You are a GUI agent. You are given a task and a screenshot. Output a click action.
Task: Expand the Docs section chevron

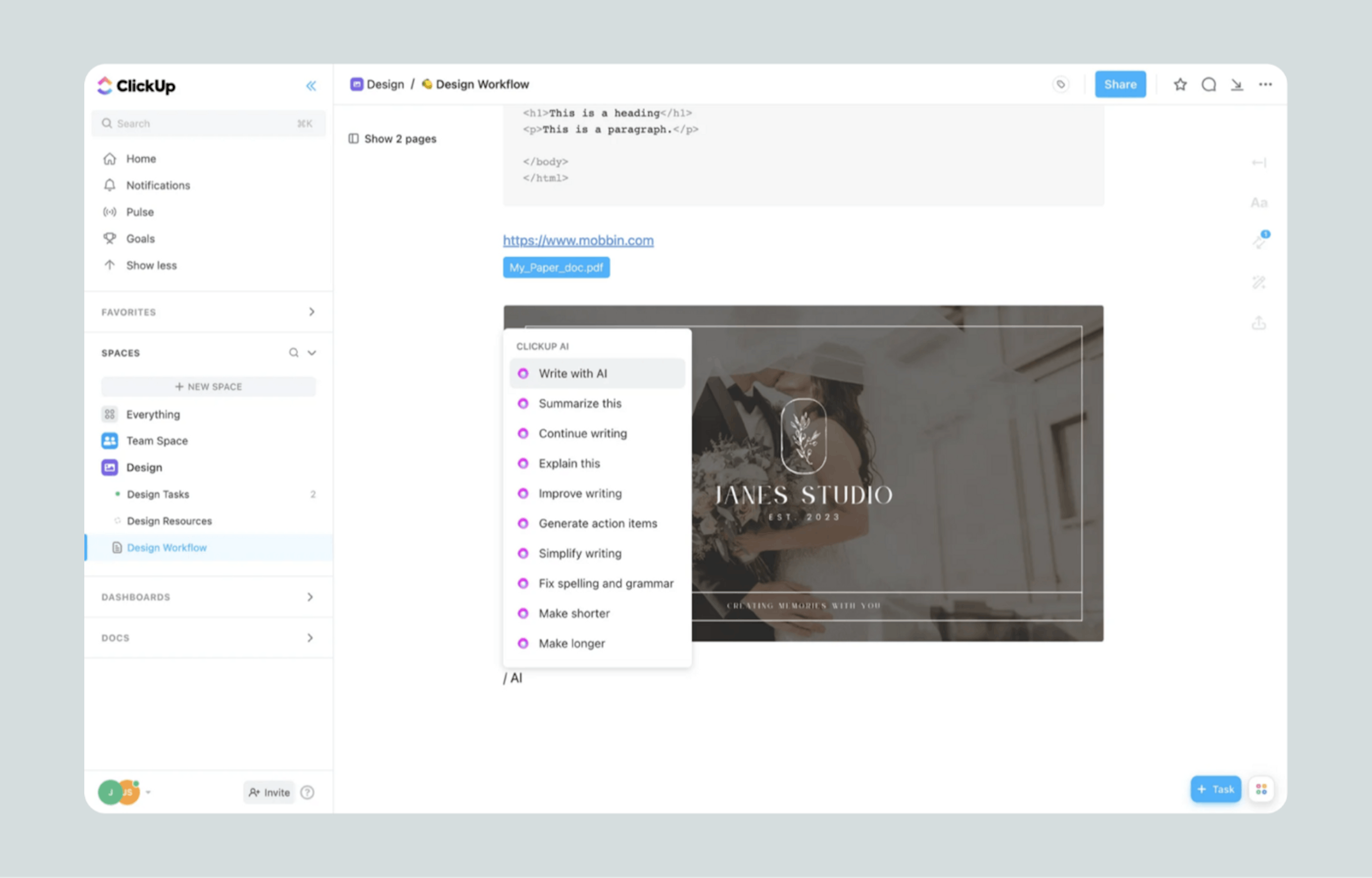[x=311, y=637]
